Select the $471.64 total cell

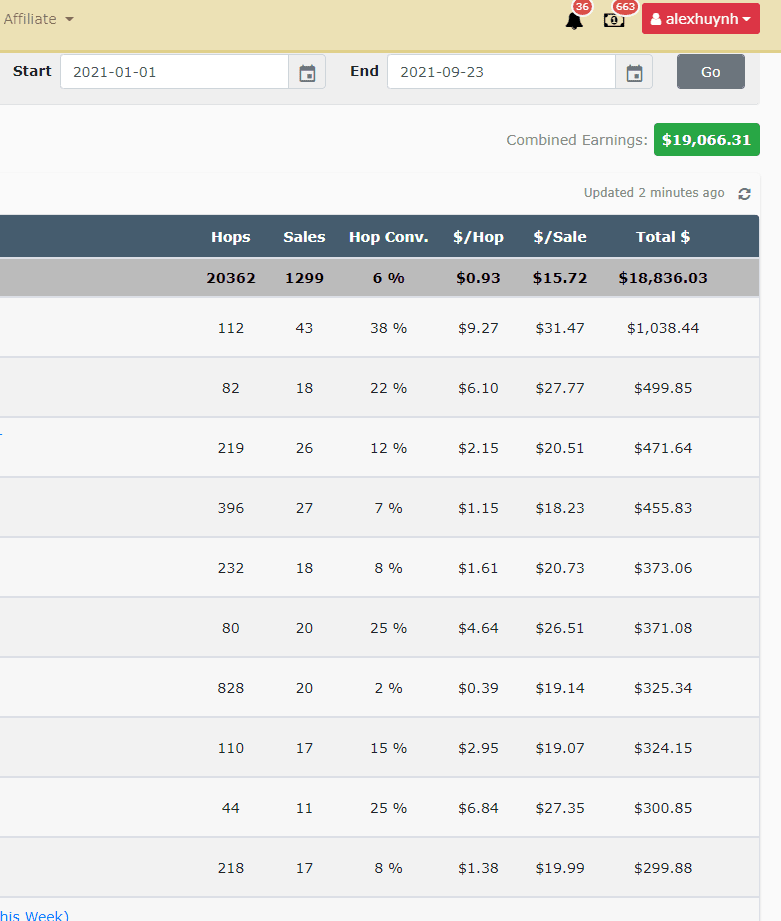(663, 448)
